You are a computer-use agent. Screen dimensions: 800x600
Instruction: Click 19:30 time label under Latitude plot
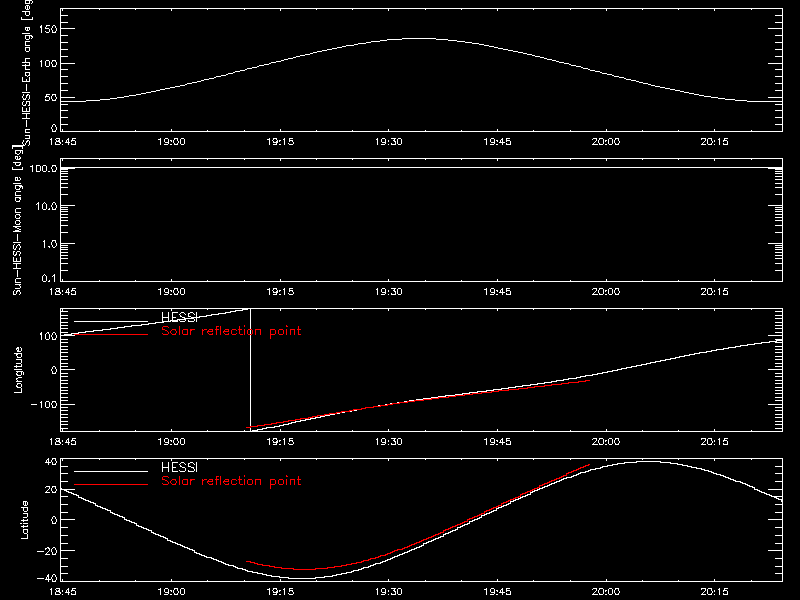(x=389, y=591)
